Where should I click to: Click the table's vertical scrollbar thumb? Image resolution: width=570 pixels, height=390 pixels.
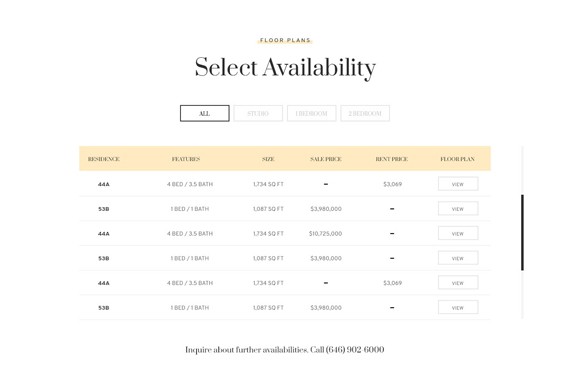(x=522, y=233)
